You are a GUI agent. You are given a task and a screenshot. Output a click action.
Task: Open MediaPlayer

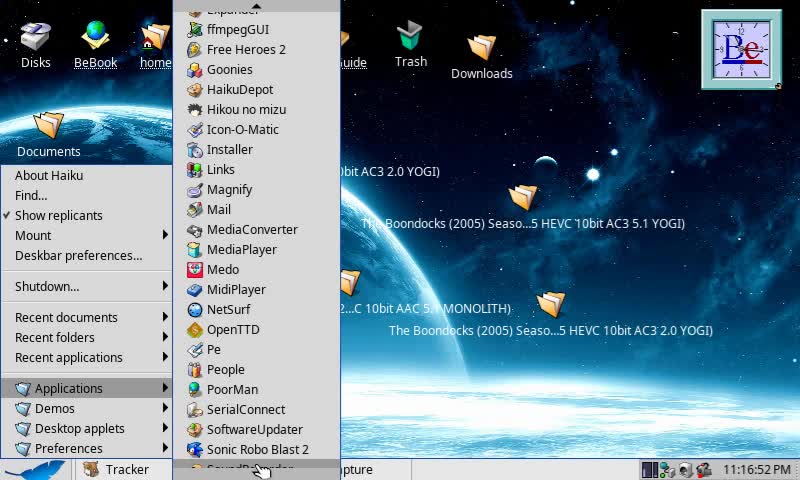(257, 249)
